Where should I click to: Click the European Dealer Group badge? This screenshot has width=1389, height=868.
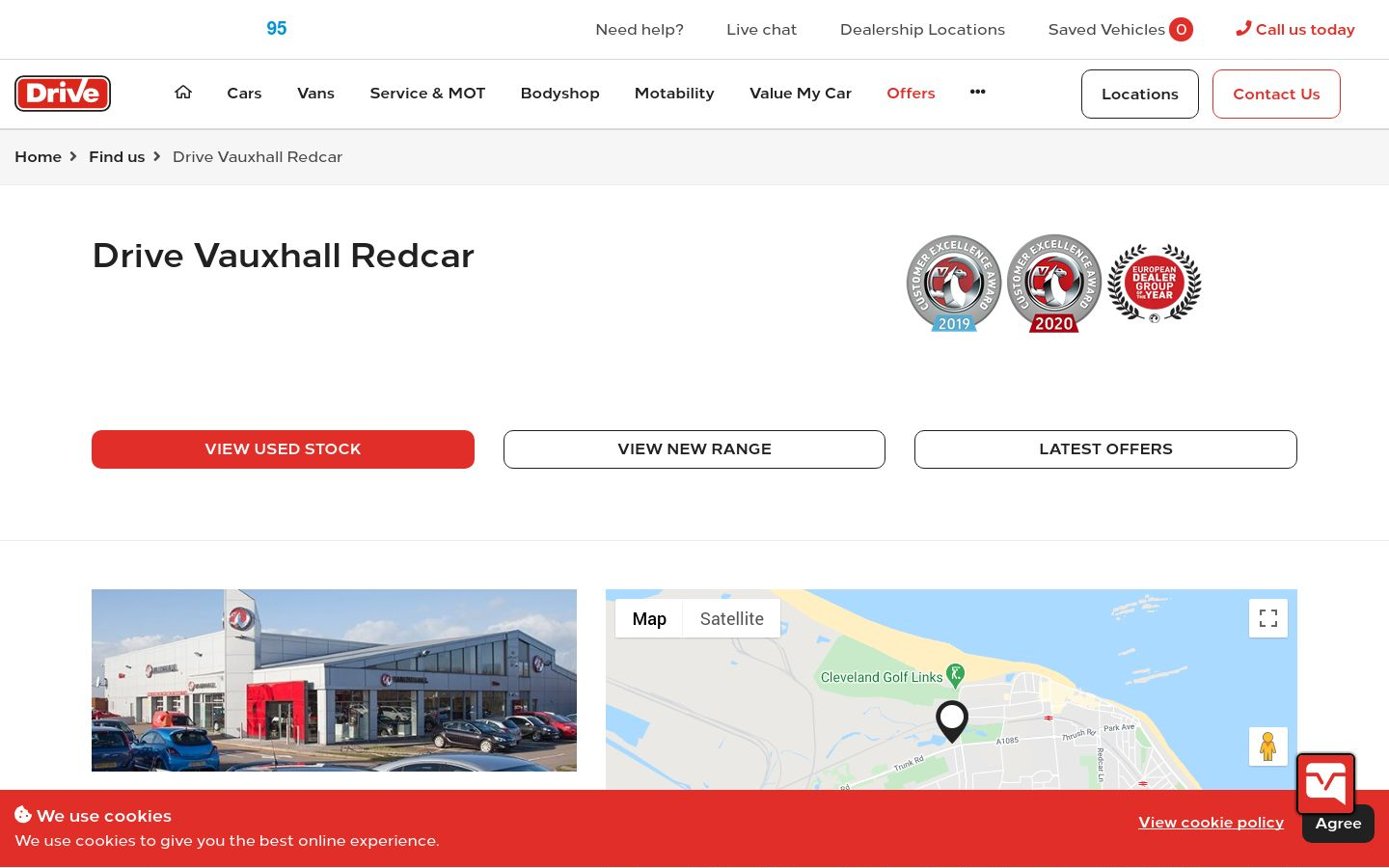point(1155,284)
